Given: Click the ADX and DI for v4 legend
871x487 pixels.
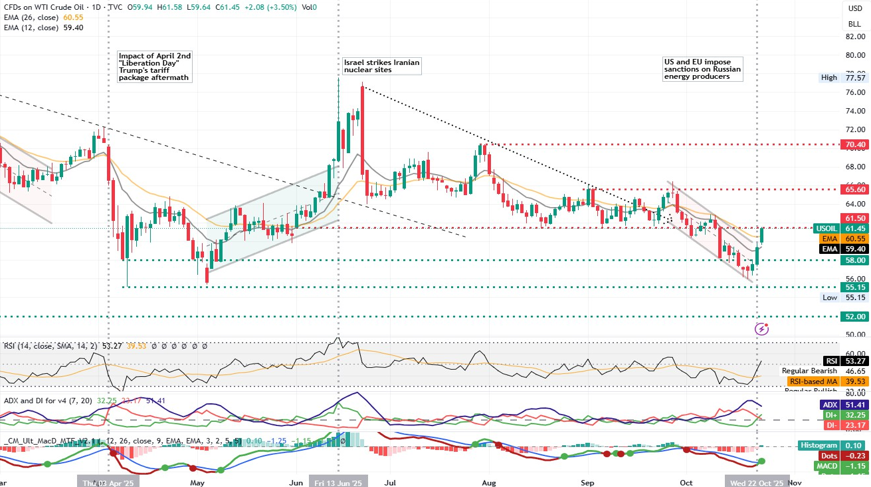Looking at the screenshot, I should pyautogui.click(x=46, y=401).
